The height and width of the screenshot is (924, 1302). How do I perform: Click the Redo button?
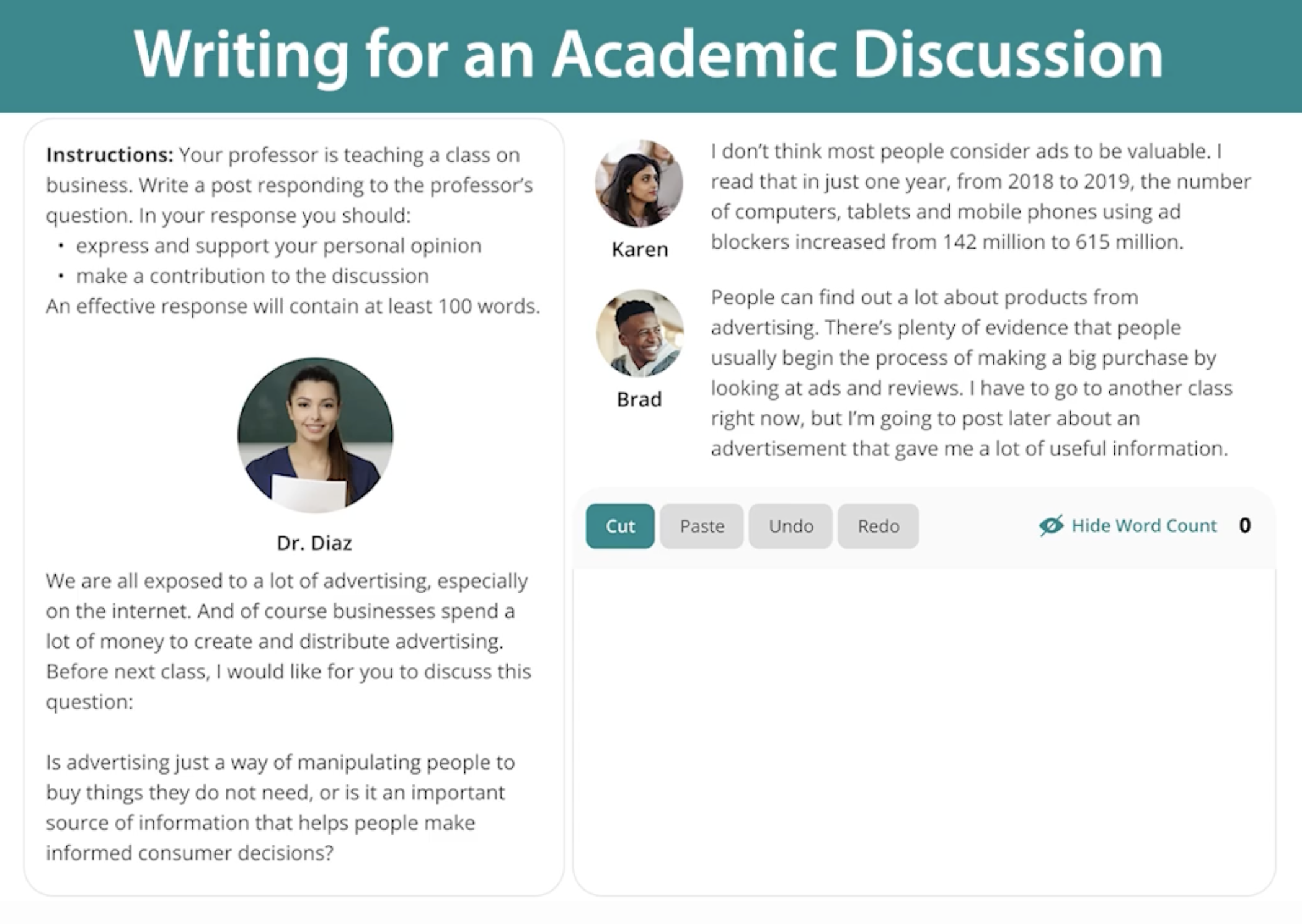(878, 526)
